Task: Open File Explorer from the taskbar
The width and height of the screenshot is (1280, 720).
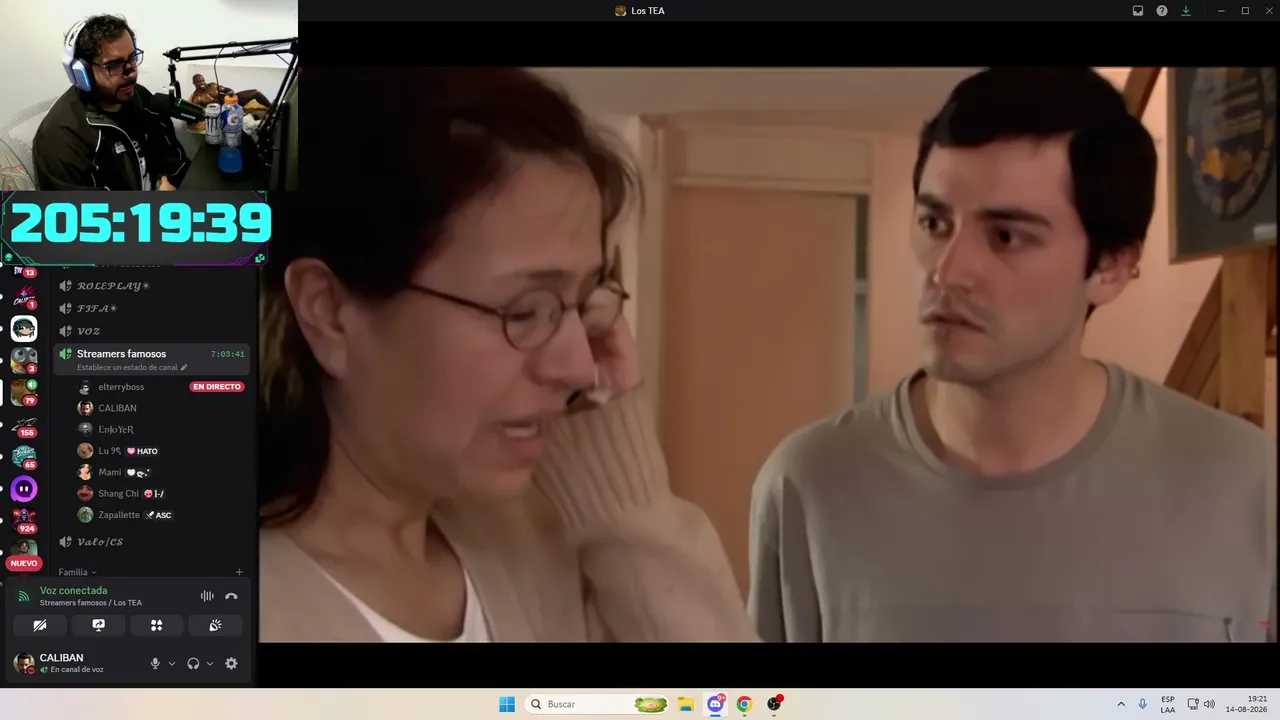Action: pos(686,704)
